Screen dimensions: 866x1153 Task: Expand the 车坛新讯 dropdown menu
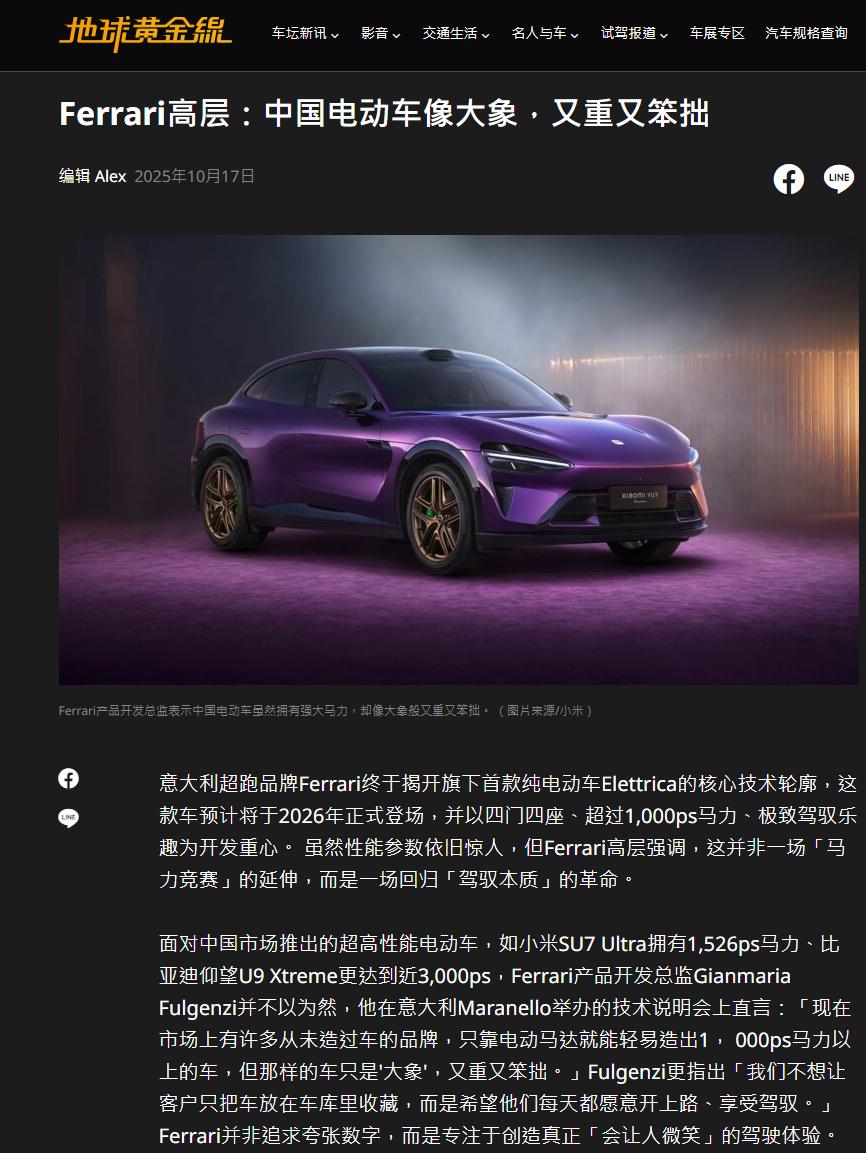305,34
